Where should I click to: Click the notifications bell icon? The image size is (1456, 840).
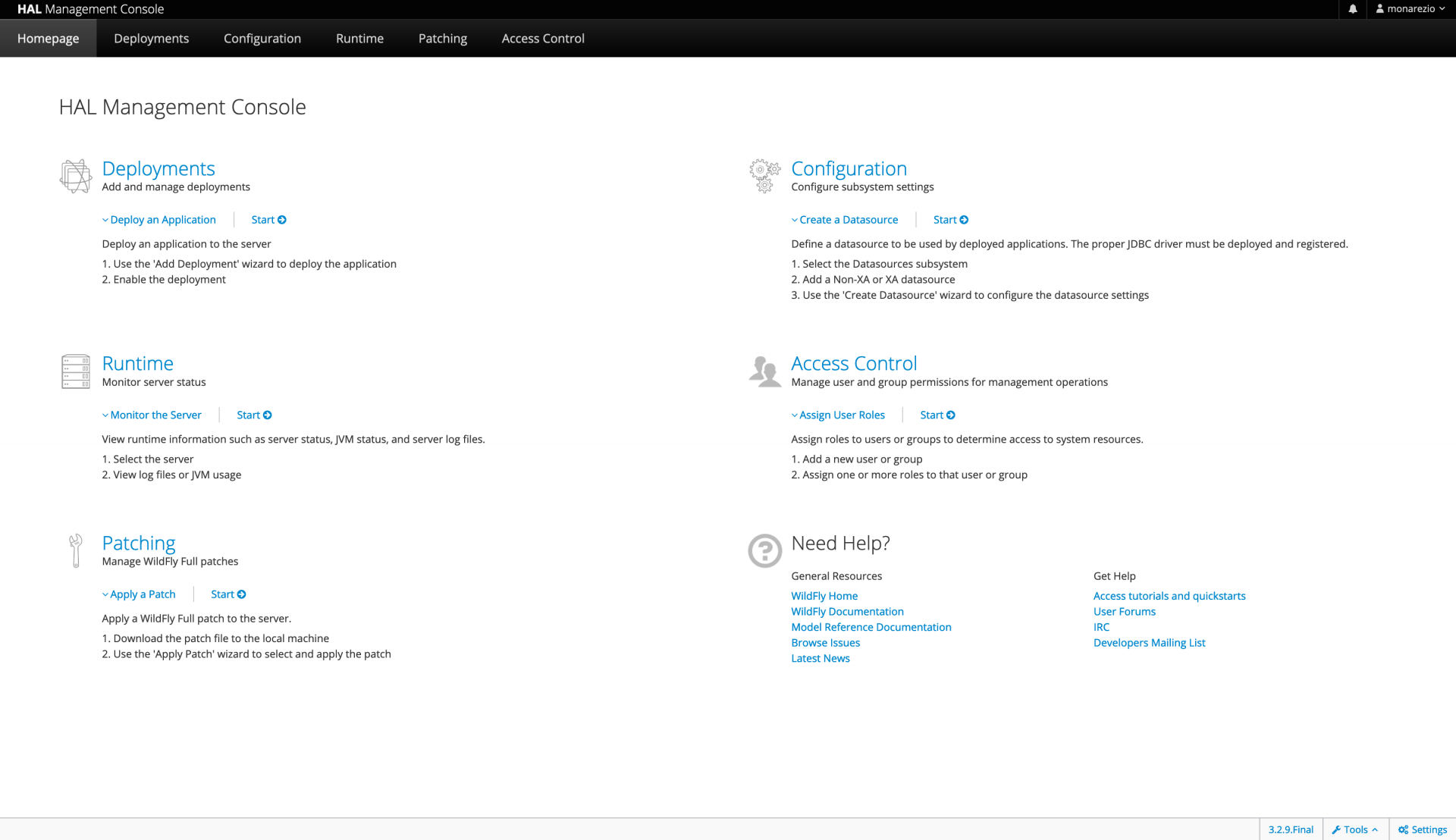(1353, 9)
